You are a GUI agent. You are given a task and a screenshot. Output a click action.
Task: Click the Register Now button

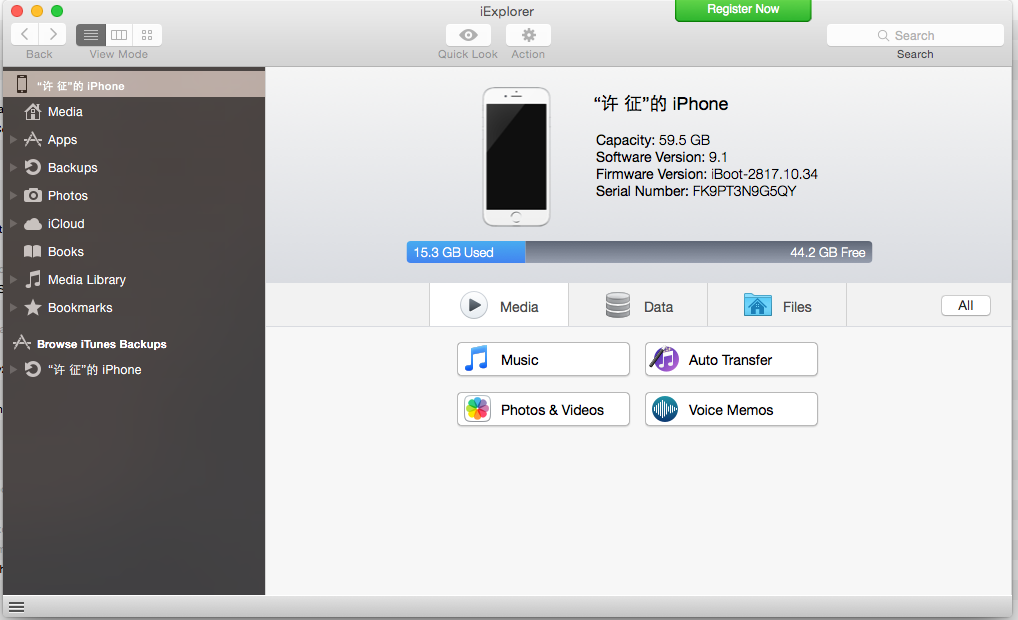click(743, 10)
